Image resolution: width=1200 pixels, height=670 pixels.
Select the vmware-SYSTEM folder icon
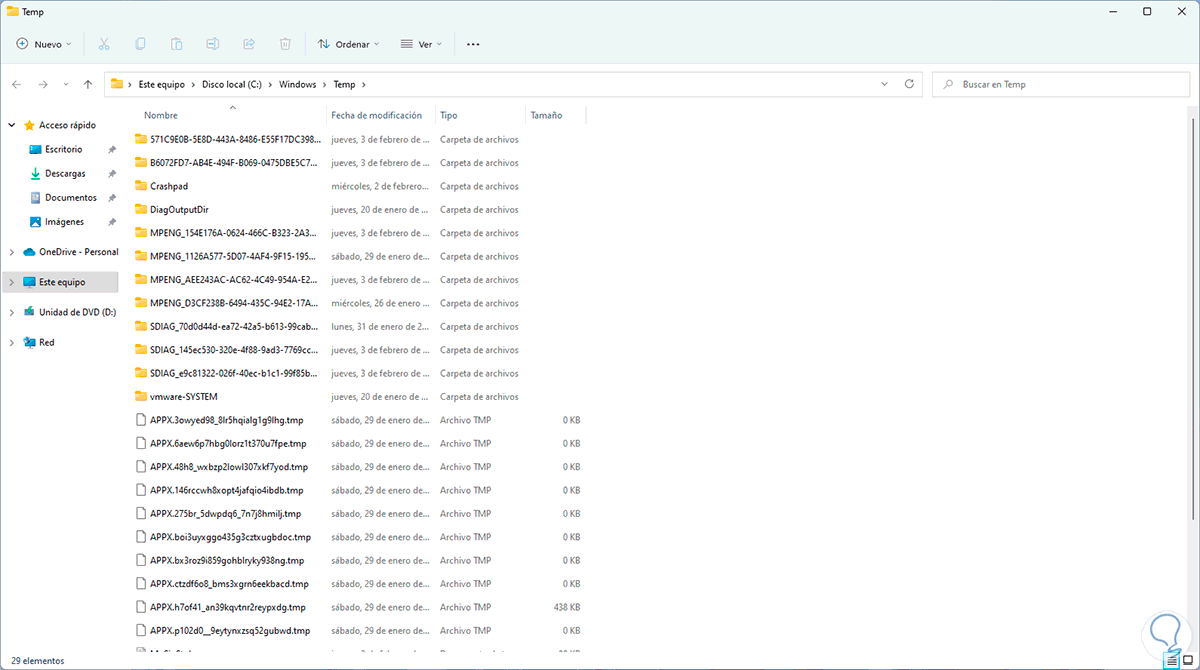[x=141, y=397]
